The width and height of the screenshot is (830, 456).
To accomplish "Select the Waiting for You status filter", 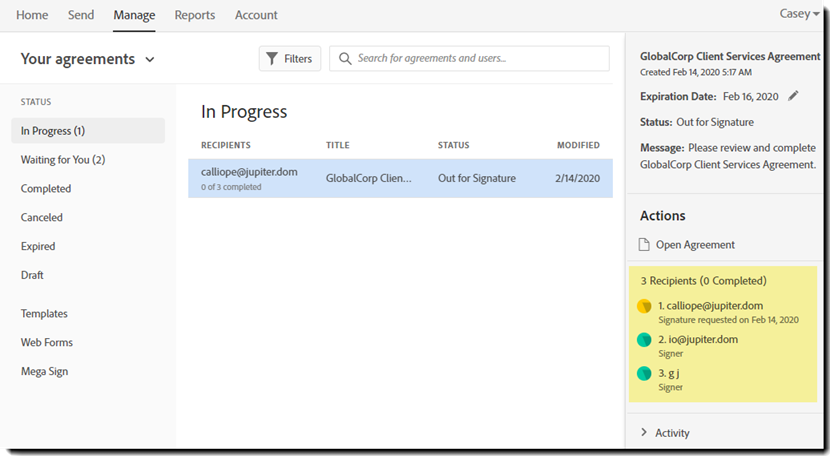I will coord(63,160).
